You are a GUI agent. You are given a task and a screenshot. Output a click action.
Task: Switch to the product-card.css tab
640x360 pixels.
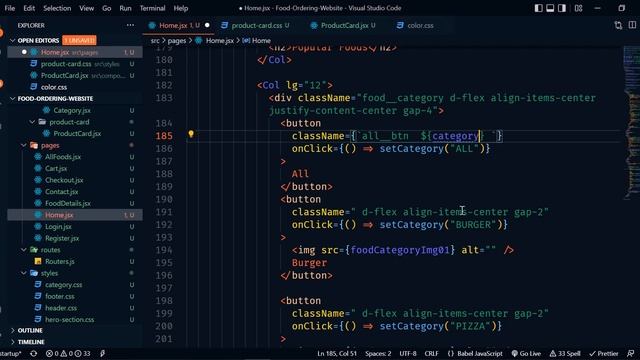coord(256,25)
